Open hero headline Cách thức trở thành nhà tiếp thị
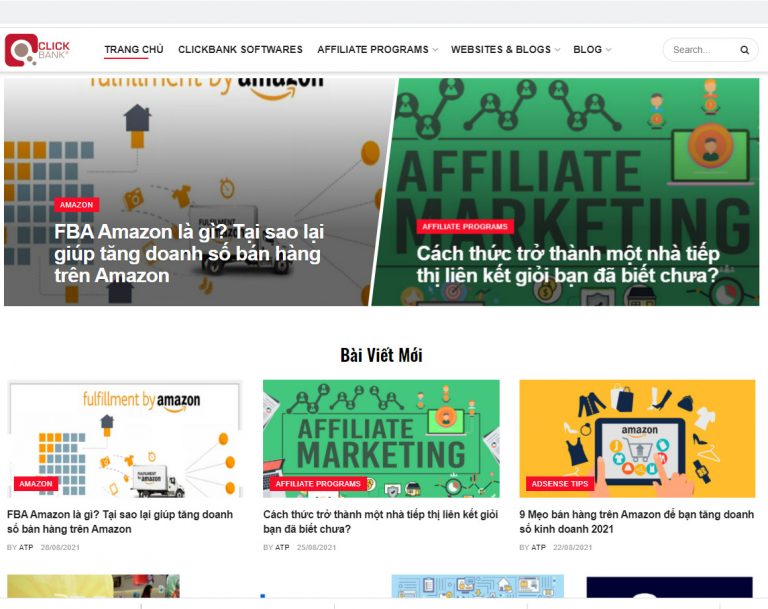Image resolution: width=768 pixels, height=609 pixels. [x=568, y=265]
